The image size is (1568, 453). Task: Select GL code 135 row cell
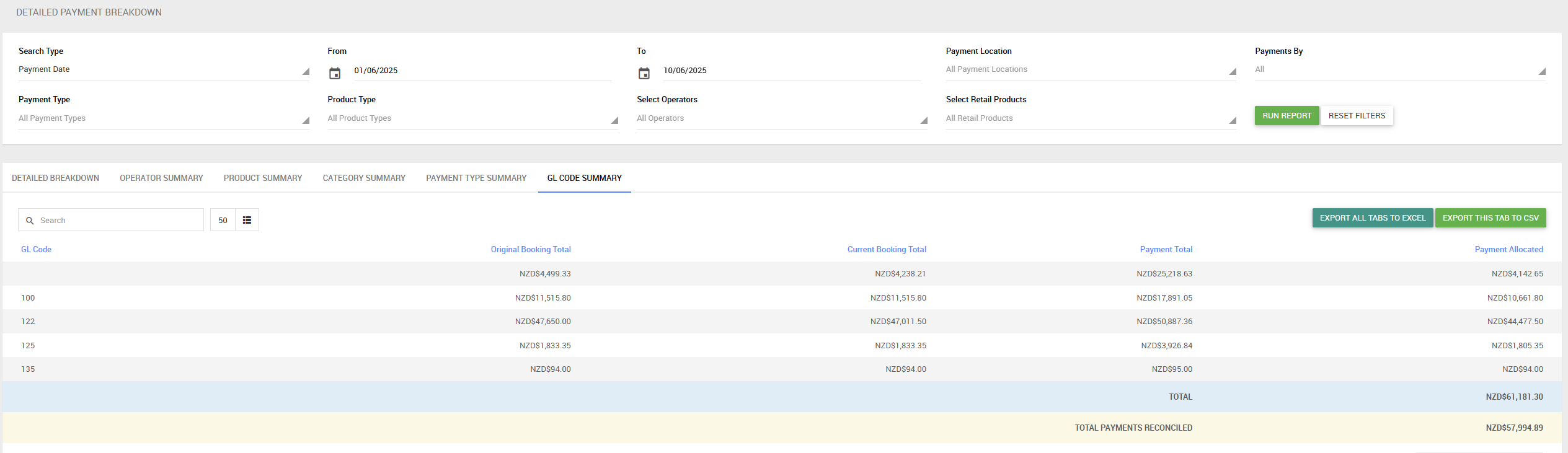coord(28,369)
